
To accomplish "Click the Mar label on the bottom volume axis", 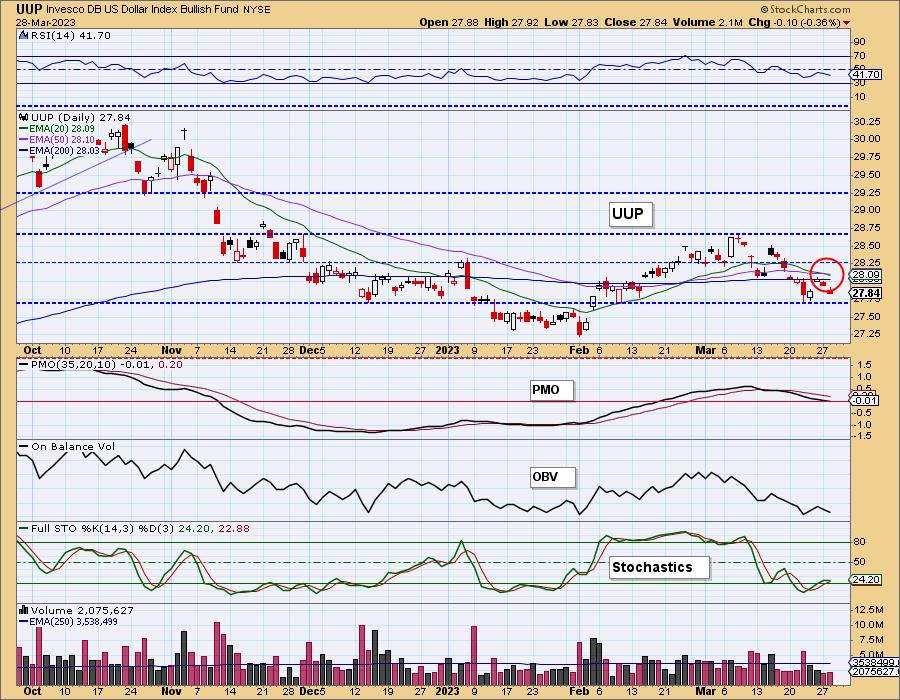I will (705, 691).
